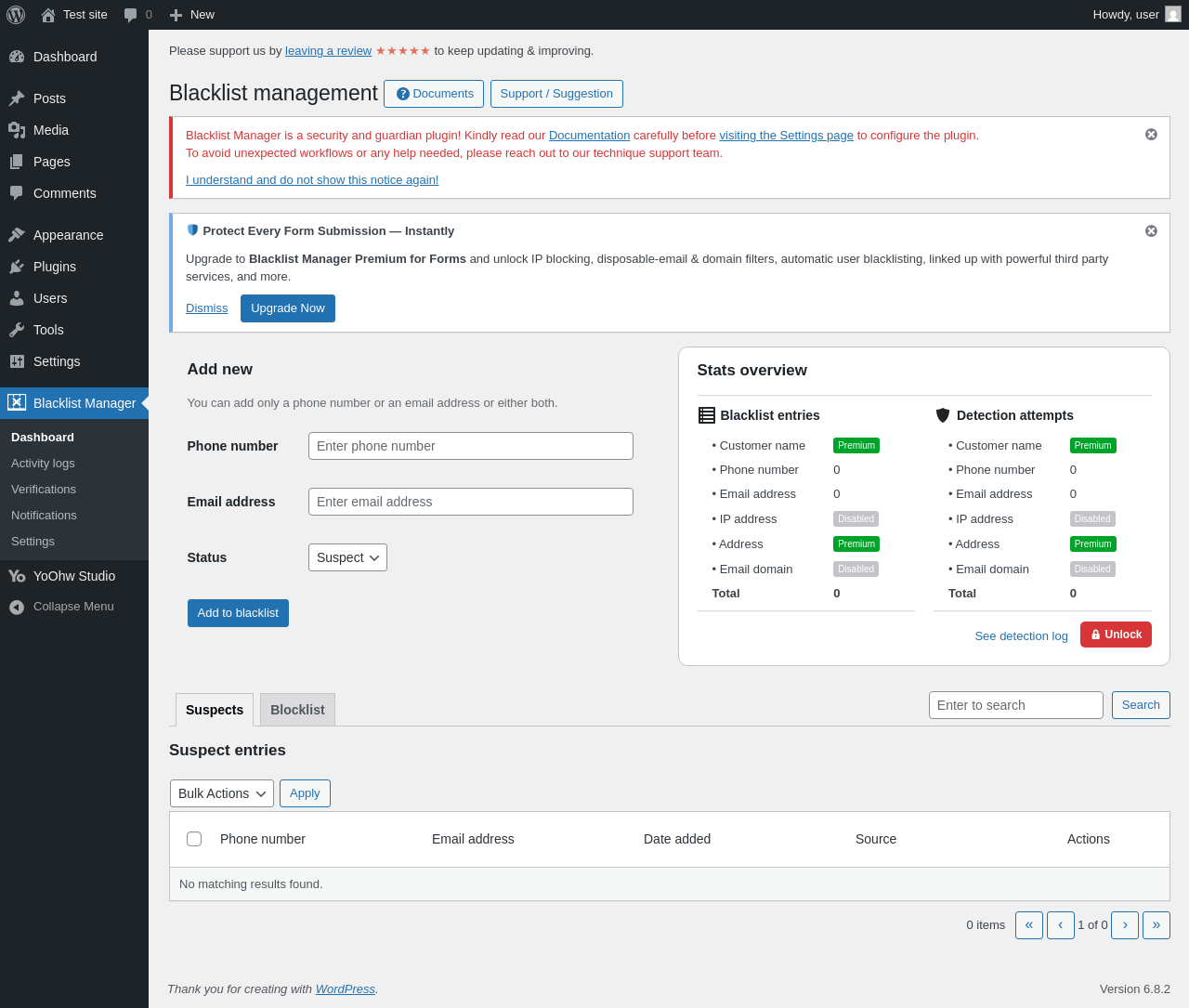1189x1008 pixels.
Task: Open the Status dropdown showing Suspect
Action: click(347, 557)
